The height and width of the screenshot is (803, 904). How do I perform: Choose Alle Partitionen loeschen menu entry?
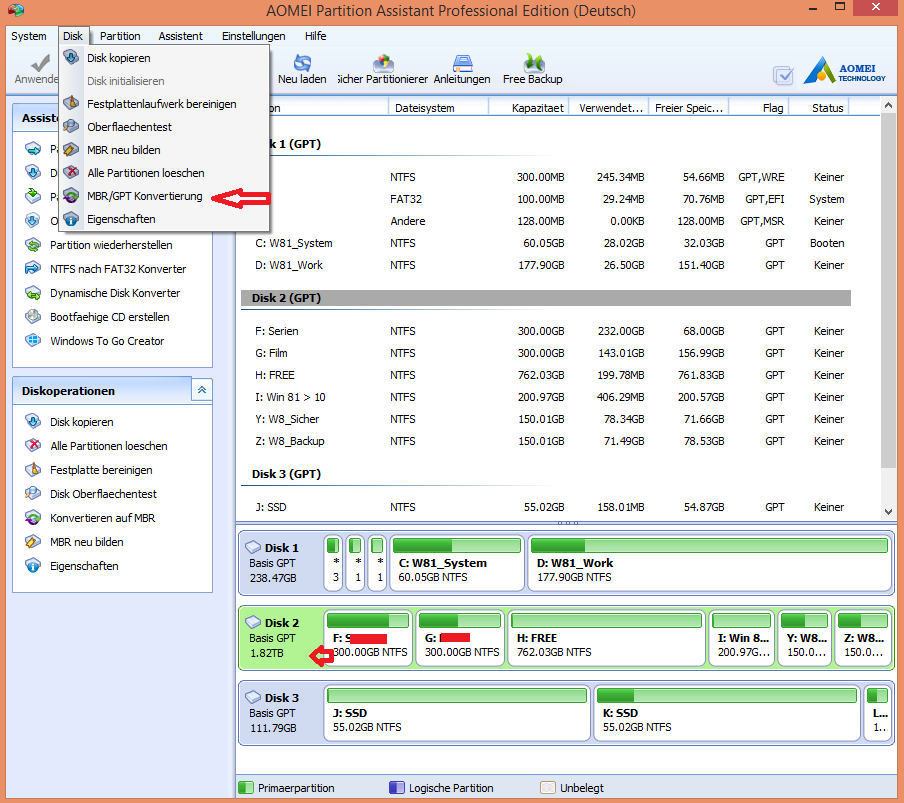pyautogui.click(x=164, y=173)
